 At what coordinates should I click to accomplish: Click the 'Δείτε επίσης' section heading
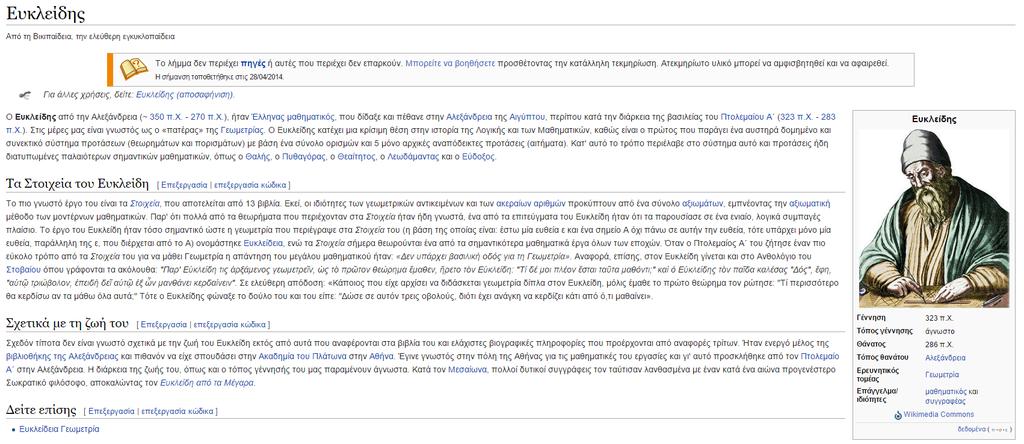[x=41, y=409]
